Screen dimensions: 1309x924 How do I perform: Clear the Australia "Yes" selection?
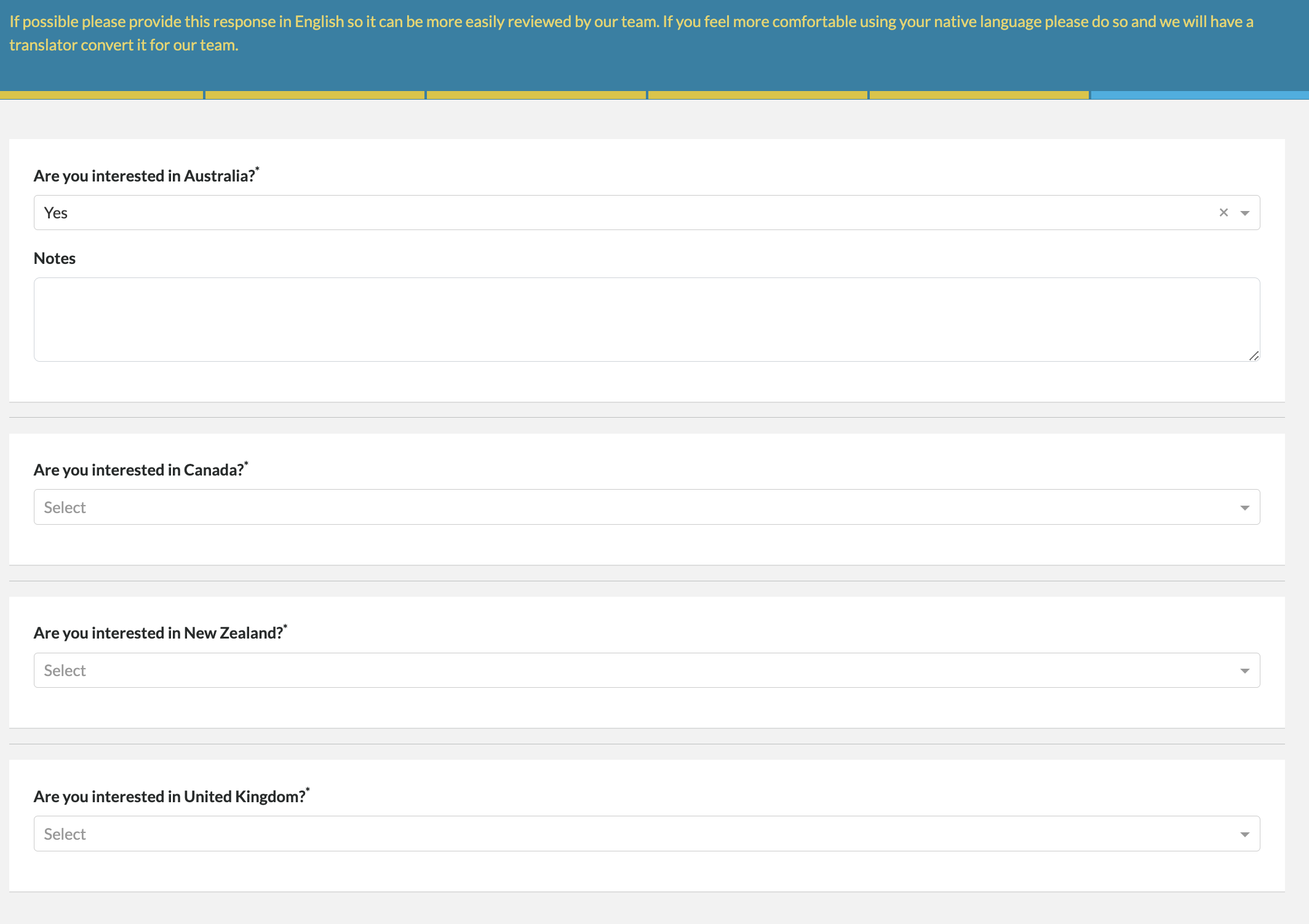coord(1224,212)
